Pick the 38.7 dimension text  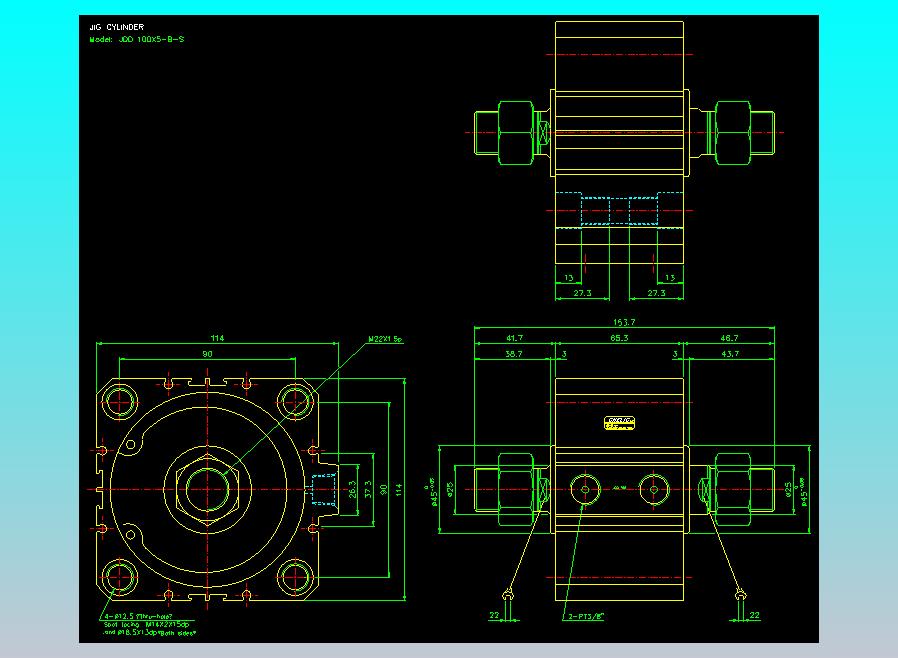pos(514,354)
